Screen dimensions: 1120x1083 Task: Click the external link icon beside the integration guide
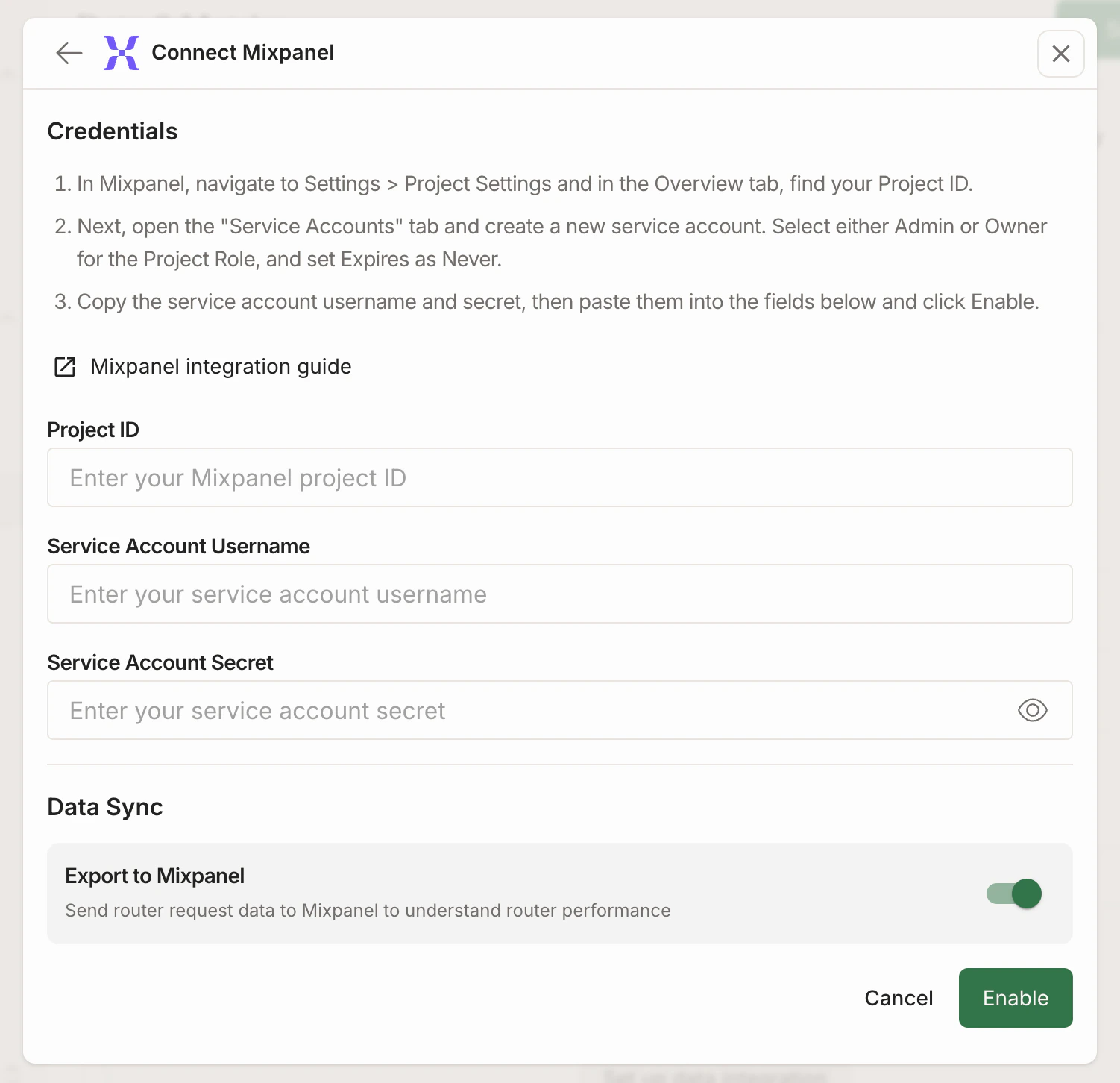point(65,367)
